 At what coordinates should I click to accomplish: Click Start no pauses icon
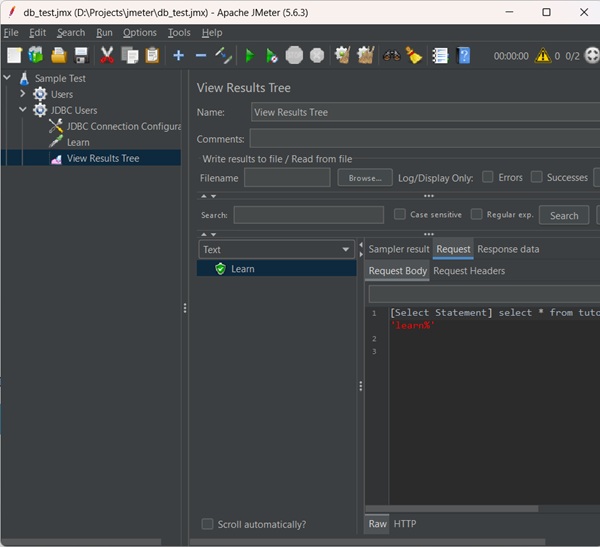(x=272, y=56)
